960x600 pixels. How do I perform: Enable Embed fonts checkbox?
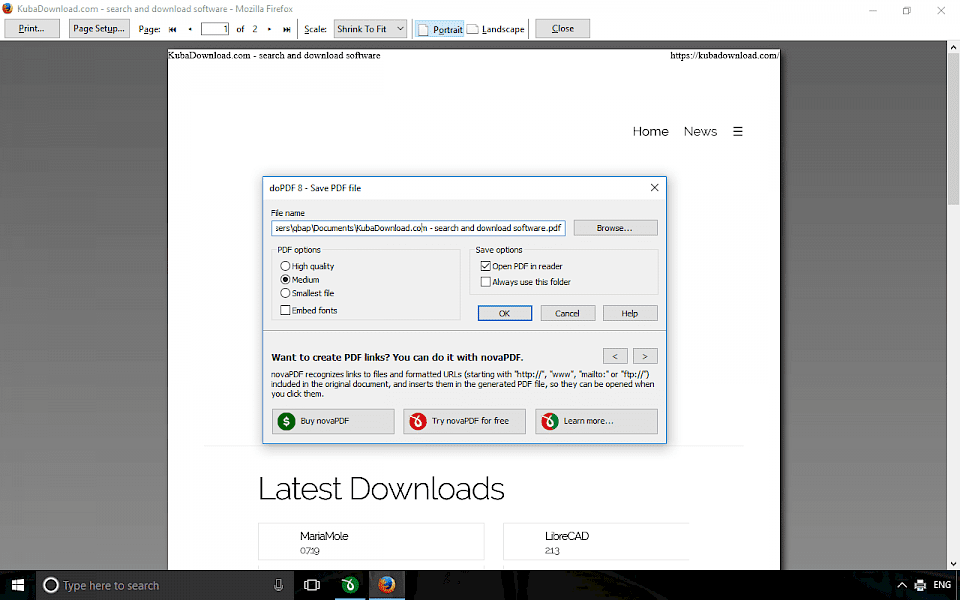309,310
